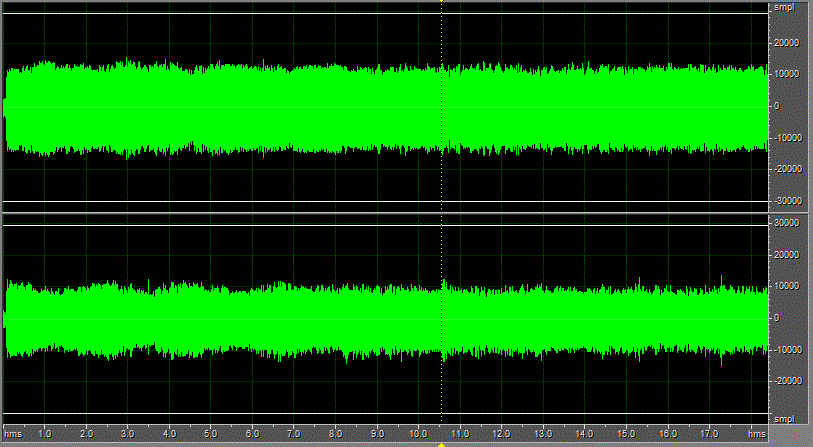This screenshot has width=813, height=447.
Task: Click the 15.0 mark on the time ruler
Action: pos(626,434)
